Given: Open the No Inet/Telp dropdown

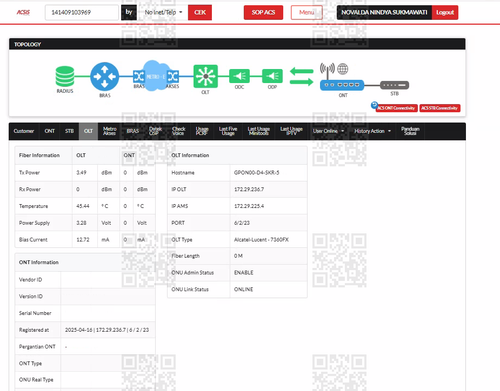Looking at the screenshot, I should tap(163, 12).
